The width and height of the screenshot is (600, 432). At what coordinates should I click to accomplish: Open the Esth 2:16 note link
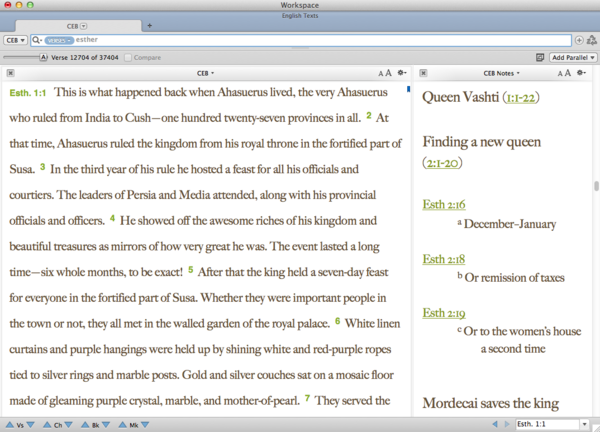click(444, 204)
